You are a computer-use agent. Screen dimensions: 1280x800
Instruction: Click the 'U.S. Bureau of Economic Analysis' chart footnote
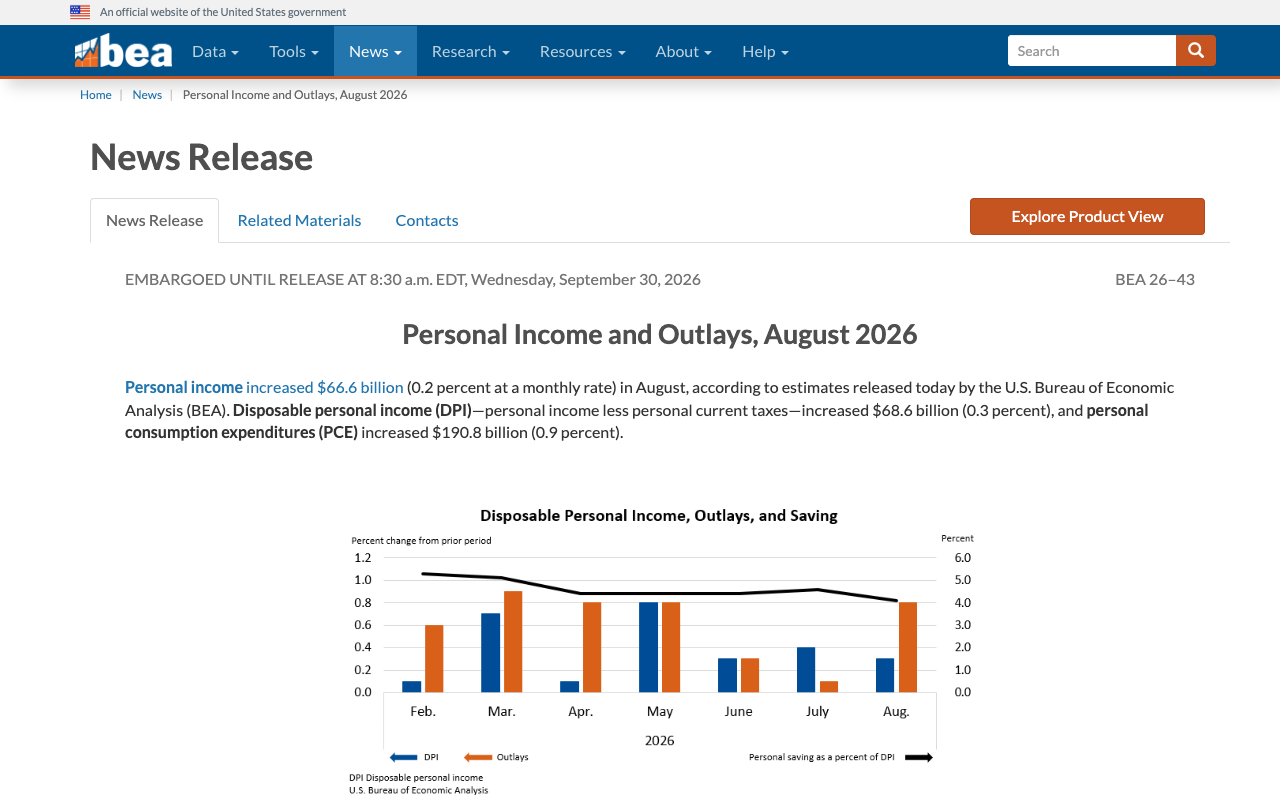(x=419, y=790)
